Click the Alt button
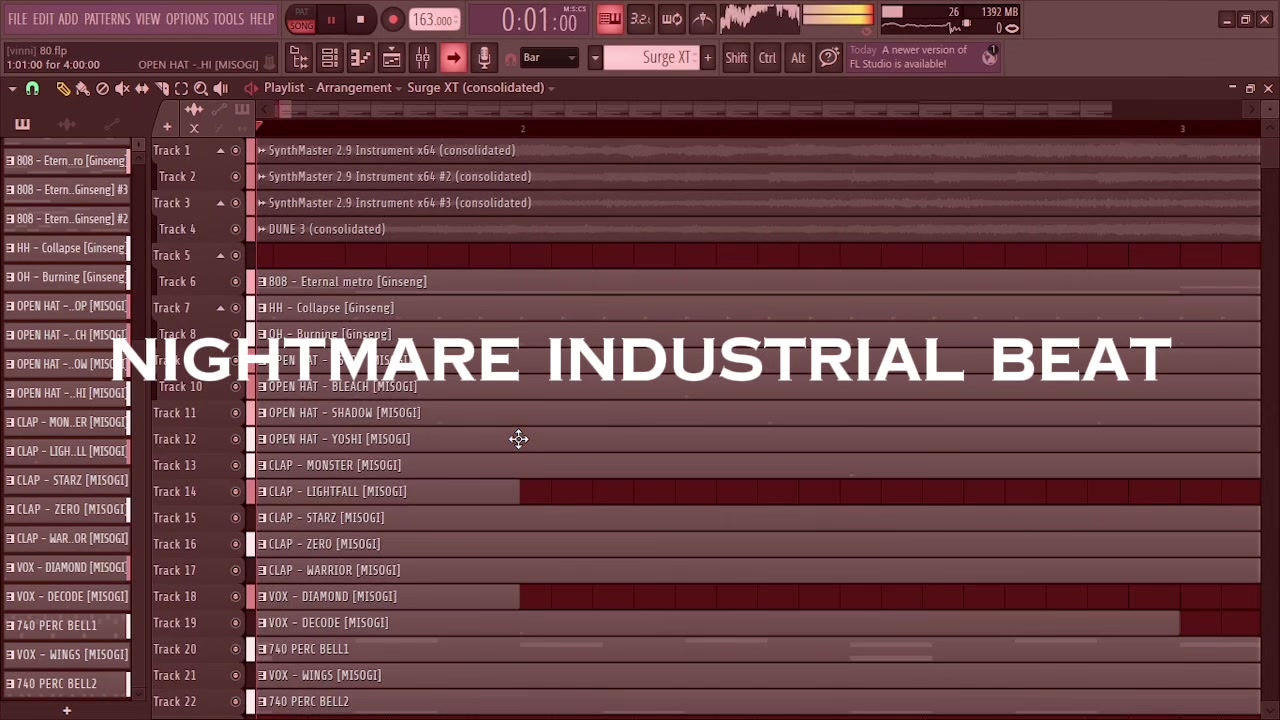The height and width of the screenshot is (720, 1280). [x=798, y=58]
